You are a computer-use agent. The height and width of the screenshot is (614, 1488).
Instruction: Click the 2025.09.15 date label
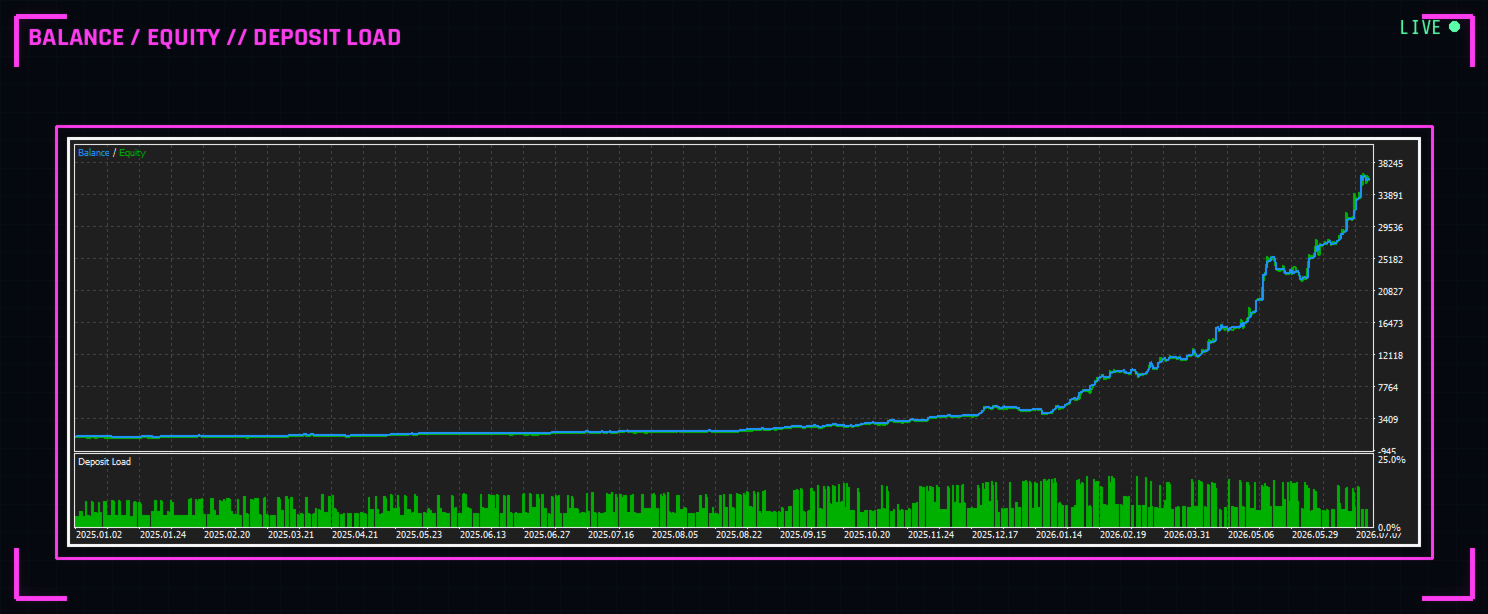tap(803, 535)
